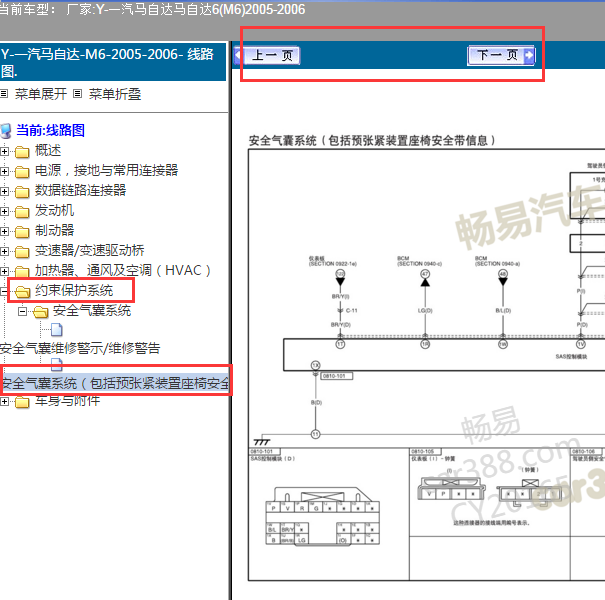Select 电源，接地与常用连接器 tree item
Image resolution: width=605 pixels, height=600 pixels.
click(106, 170)
